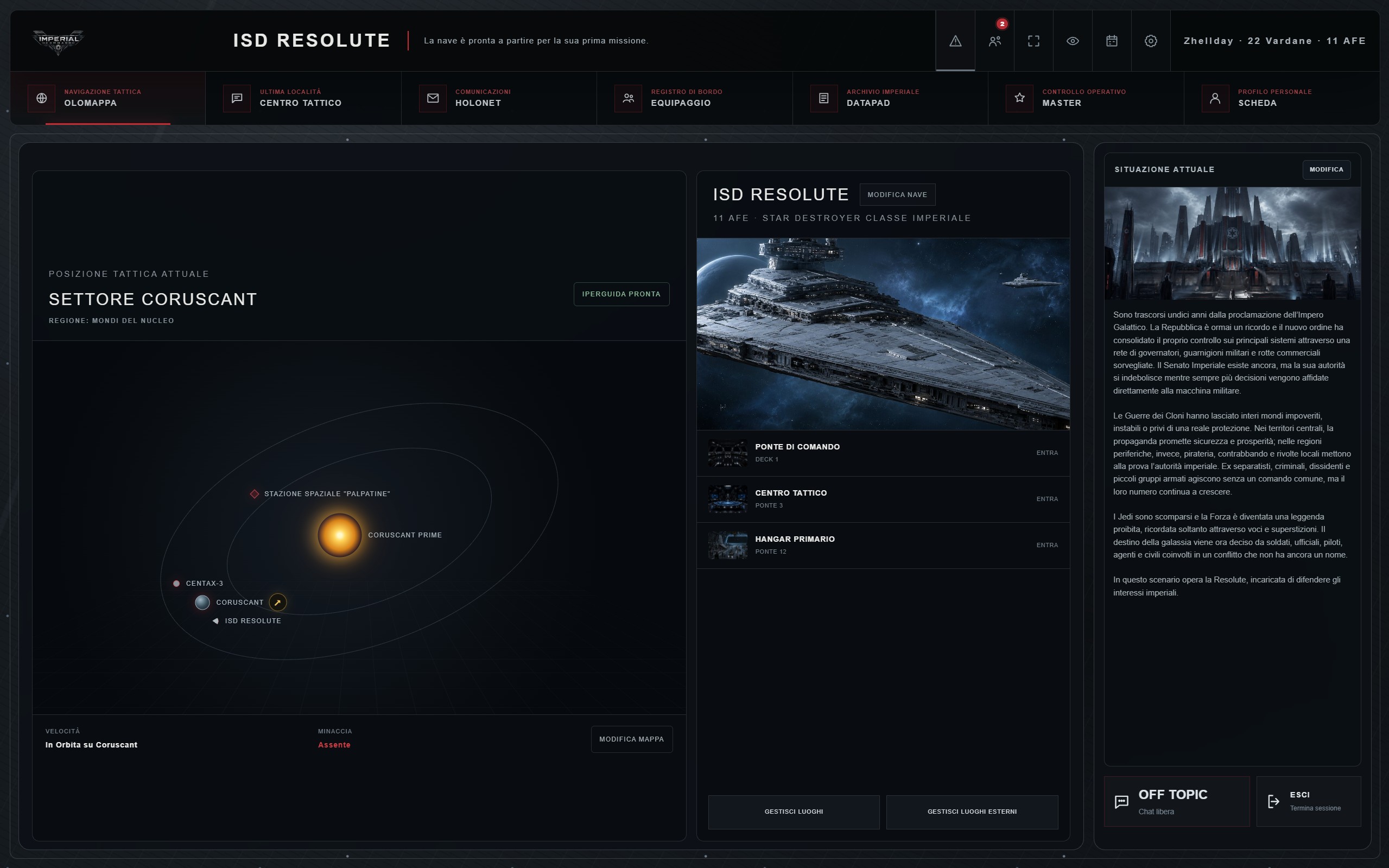The height and width of the screenshot is (868, 1389).
Task: Click the crew icon for Equipaggio
Action: tap(629, 98)
